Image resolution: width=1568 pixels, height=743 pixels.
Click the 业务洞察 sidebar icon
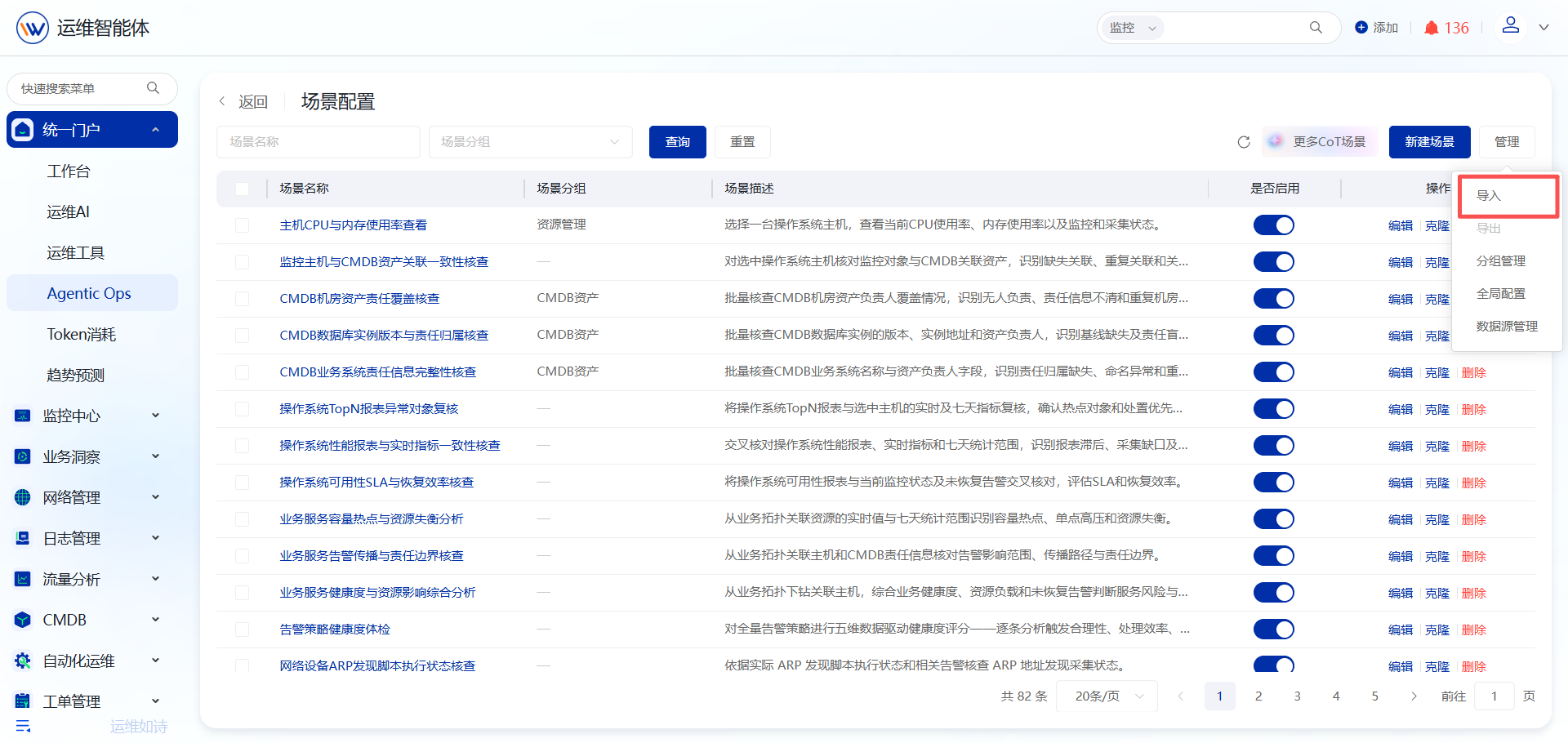click(23, 456)
